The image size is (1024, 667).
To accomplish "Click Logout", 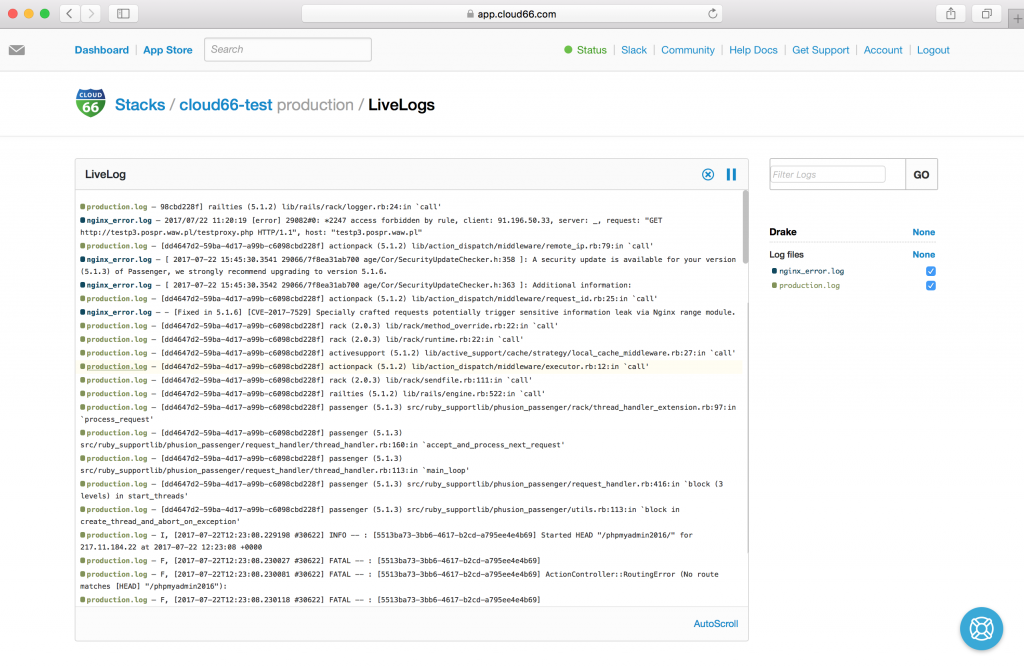I will point(933,50).
